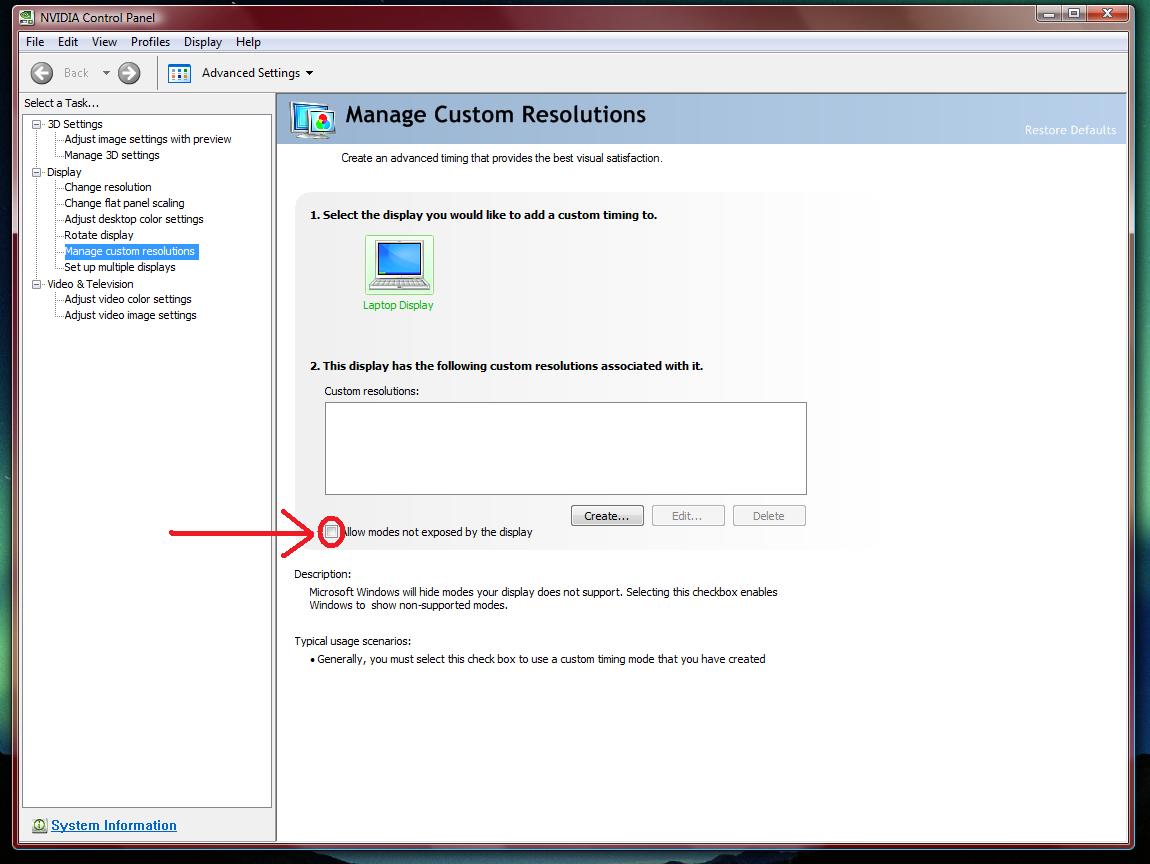Select Adjust video color settings
This screenshot has height=864, width=1150.
[128, 299]
